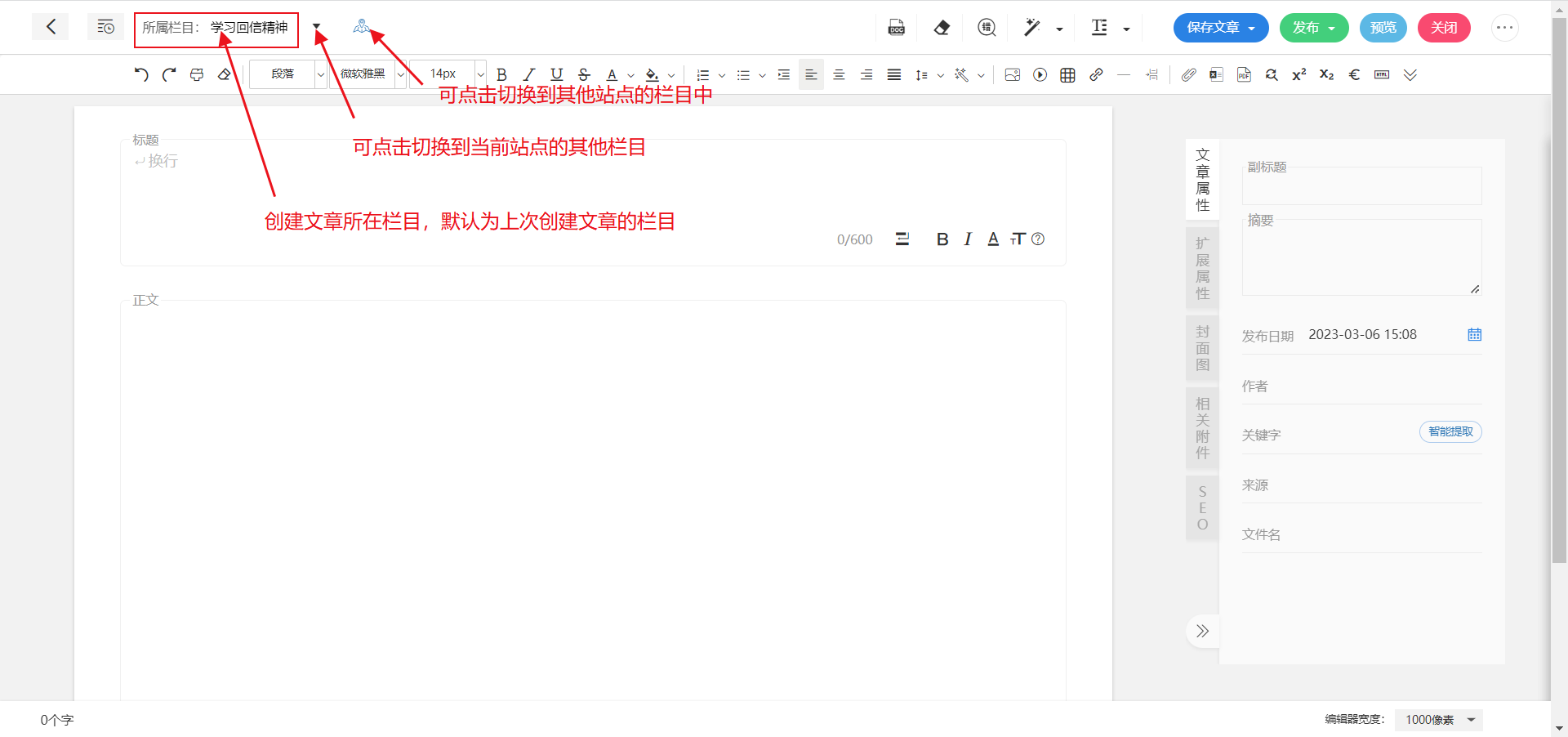The width and height of the screenshot is (1568, 737).
Task: Attach a file using paperclip icon
Action: pyautogui.click(x=1188, y=75)
